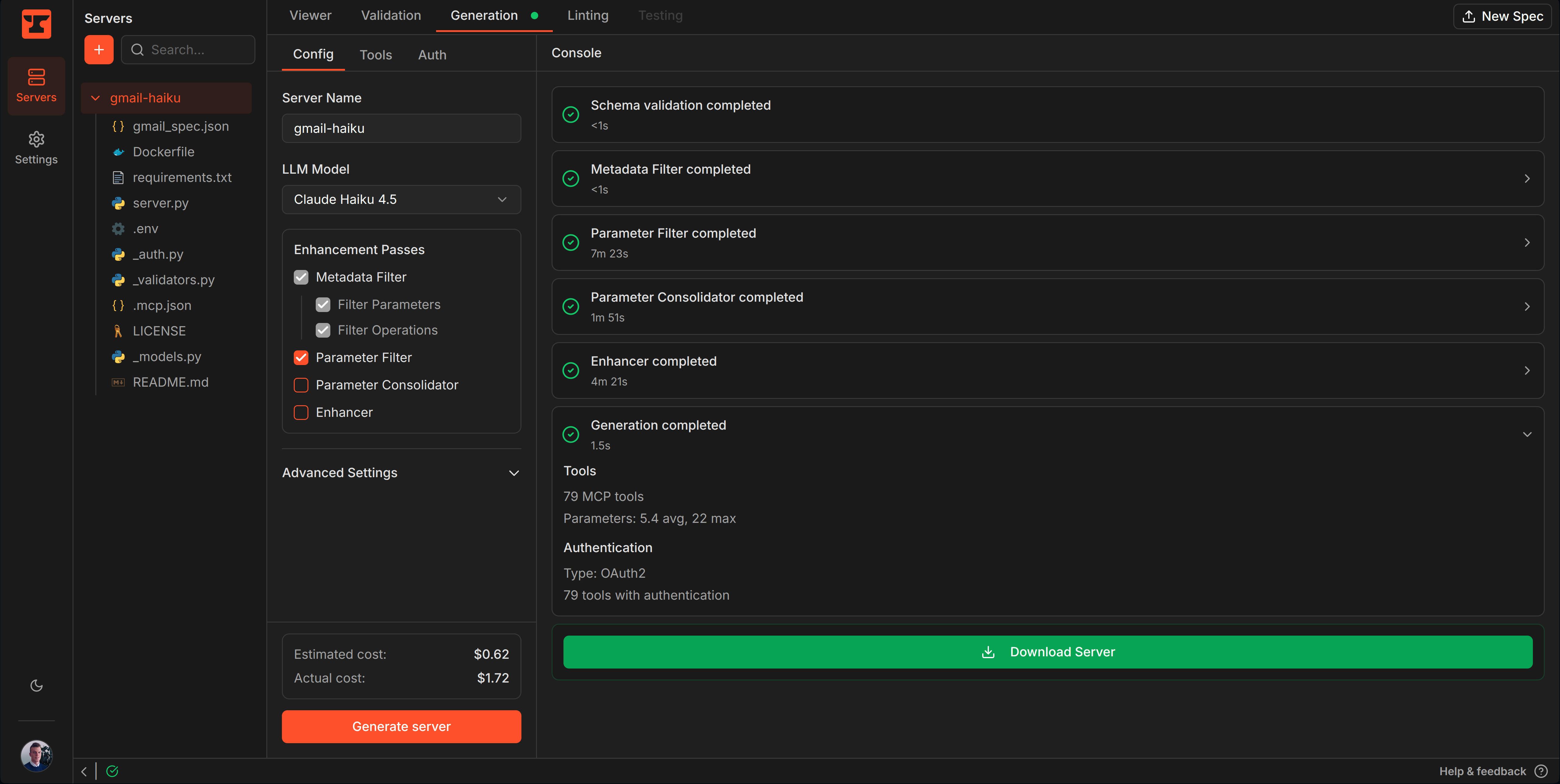
Task: Click the Schema validation completed check icon
Action: [x=570, y=115]
